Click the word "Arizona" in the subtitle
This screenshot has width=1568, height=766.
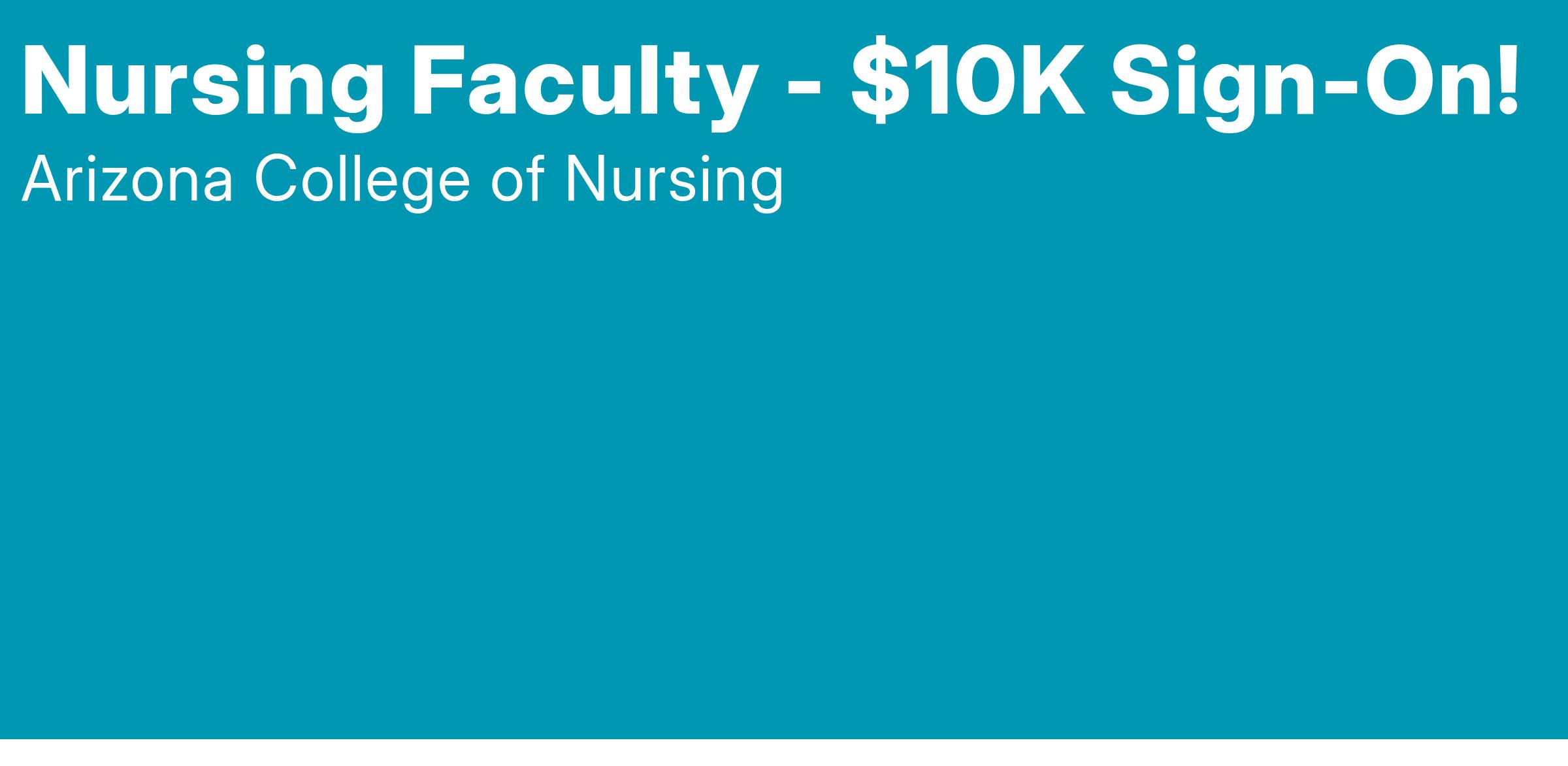coord(127,180)
